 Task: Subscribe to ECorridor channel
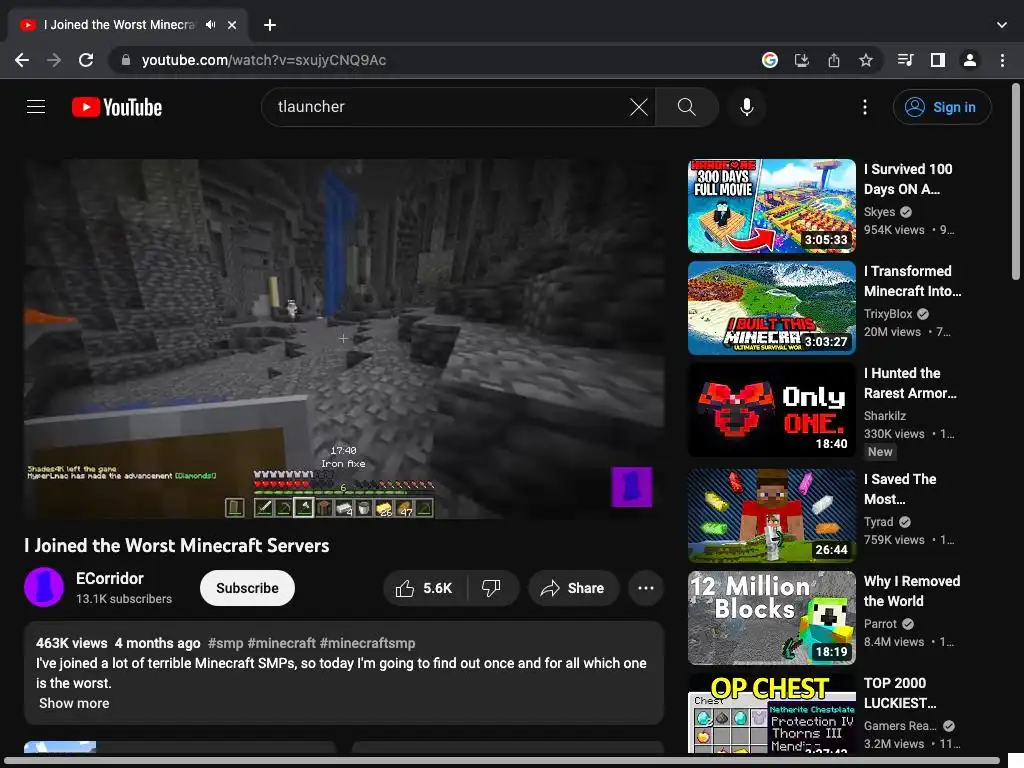[248, 588]
